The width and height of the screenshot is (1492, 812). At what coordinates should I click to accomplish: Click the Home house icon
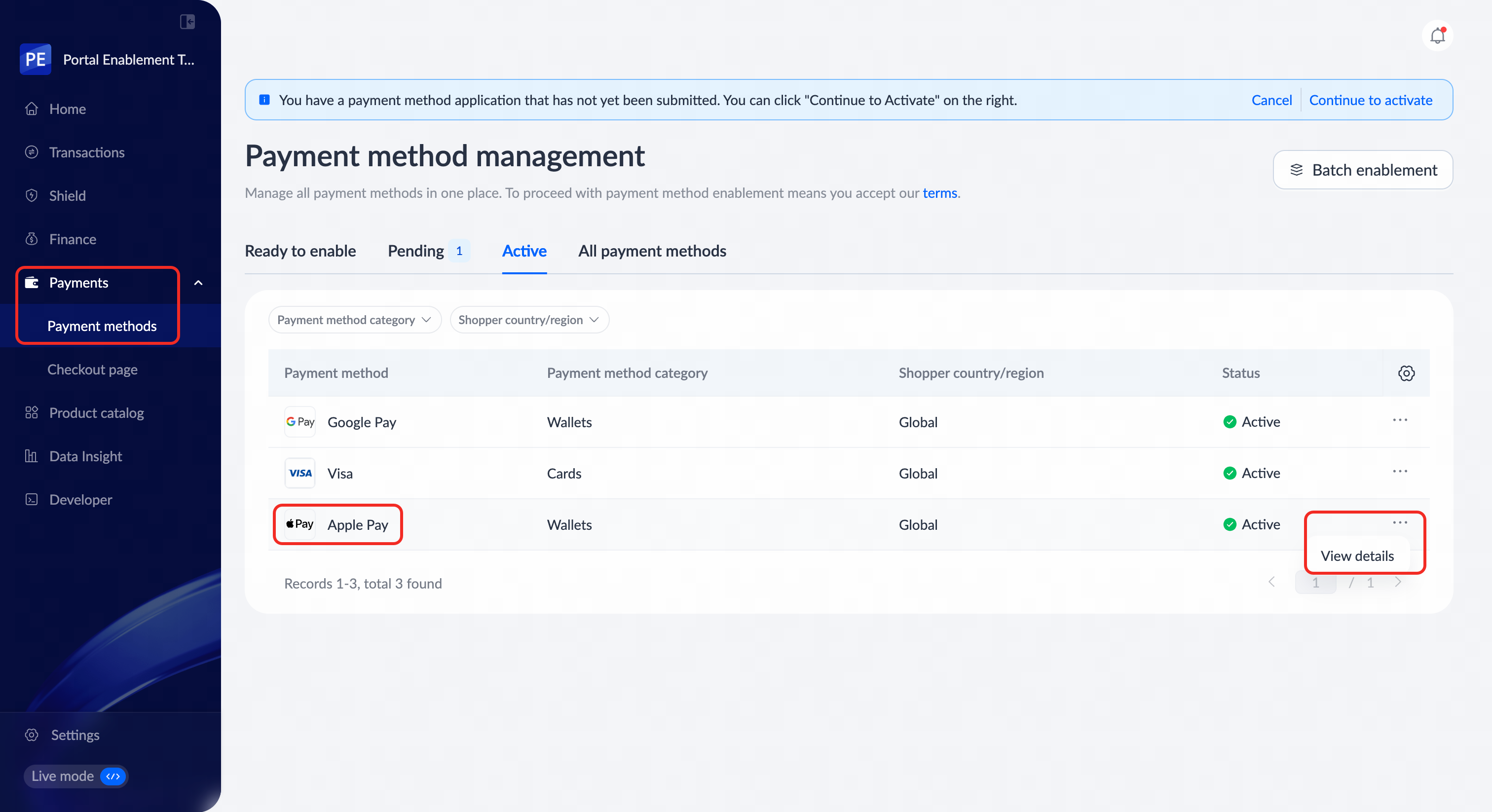tap(32, 109)
